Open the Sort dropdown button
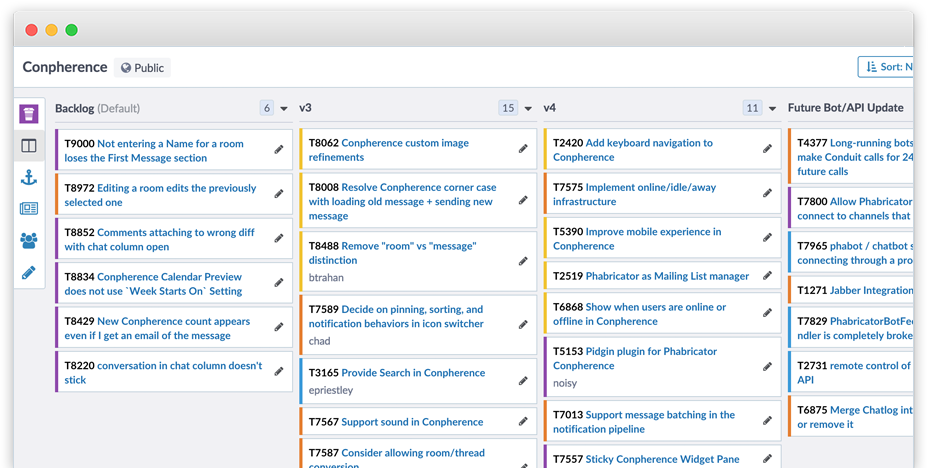Screen dimensions: 928x468 886,67
